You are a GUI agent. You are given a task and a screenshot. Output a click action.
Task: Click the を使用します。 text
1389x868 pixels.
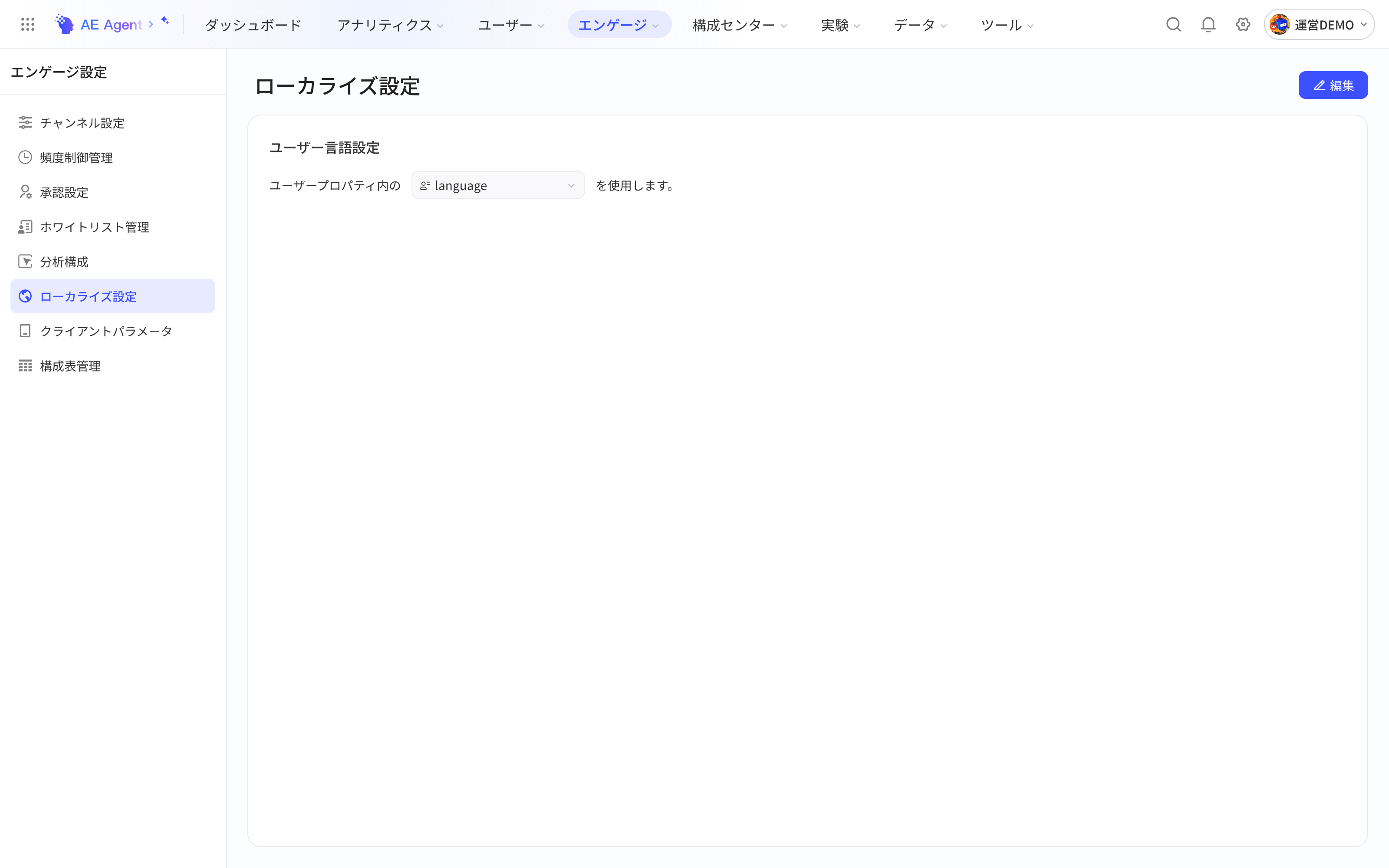pyautogui.click(x=636, y=185)
